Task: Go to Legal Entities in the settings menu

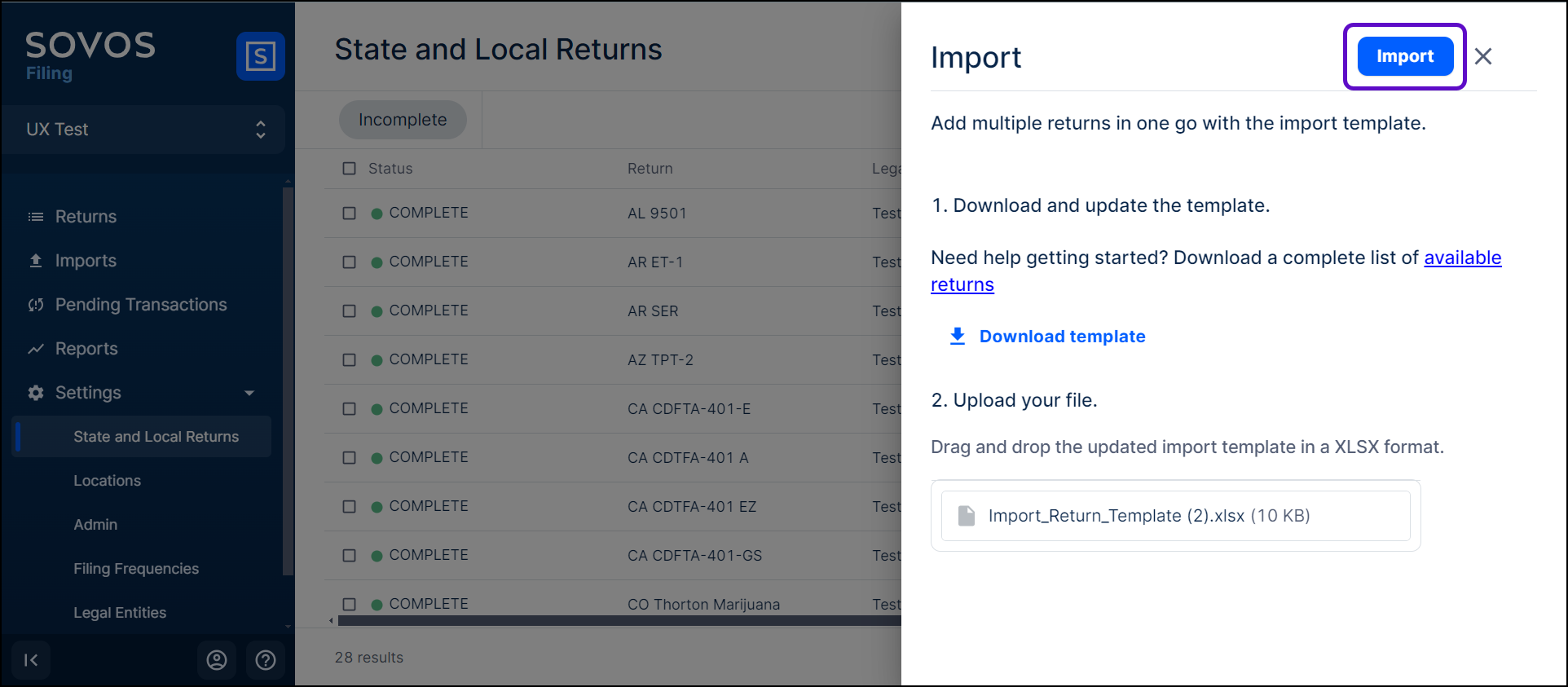Action: [x=120, y=613]
